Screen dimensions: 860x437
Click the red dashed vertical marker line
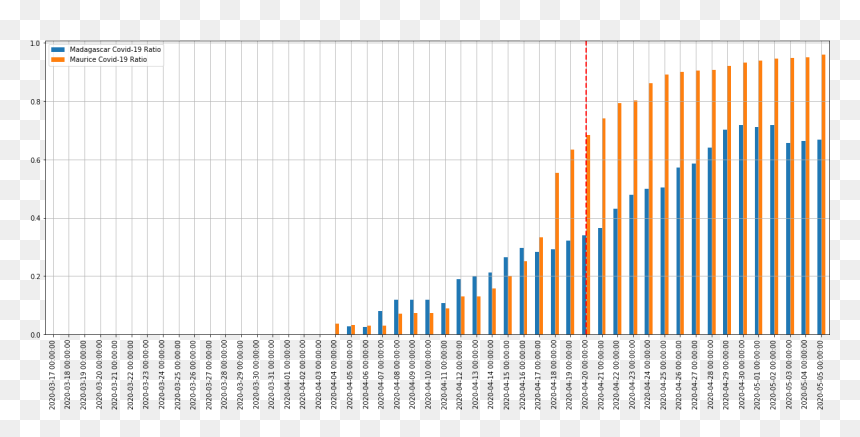[x=586, y=188]
